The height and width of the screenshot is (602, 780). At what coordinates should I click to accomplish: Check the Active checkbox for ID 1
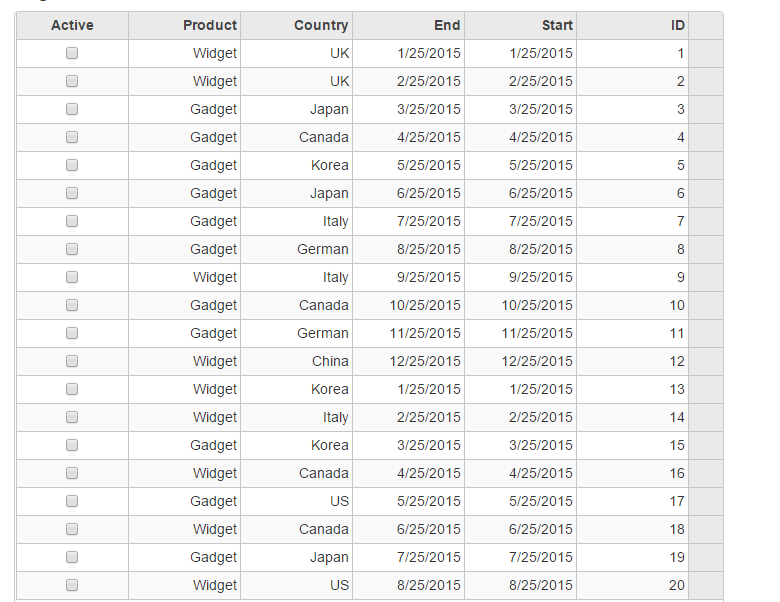(x=72, y=54)
